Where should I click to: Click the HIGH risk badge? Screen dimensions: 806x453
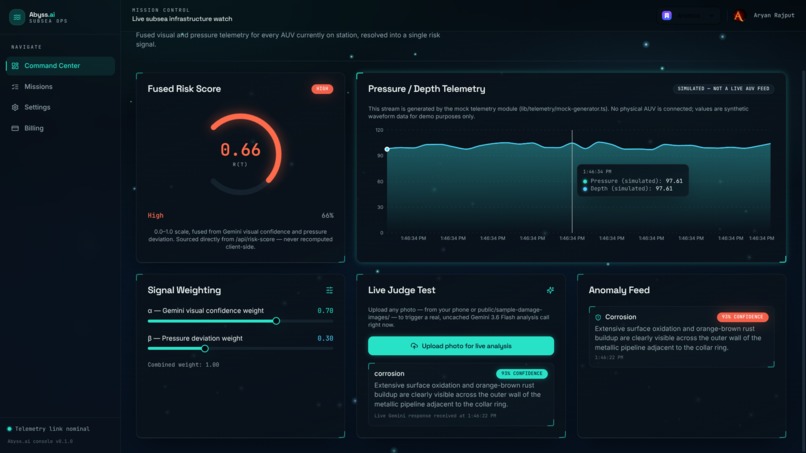(322, 89)
